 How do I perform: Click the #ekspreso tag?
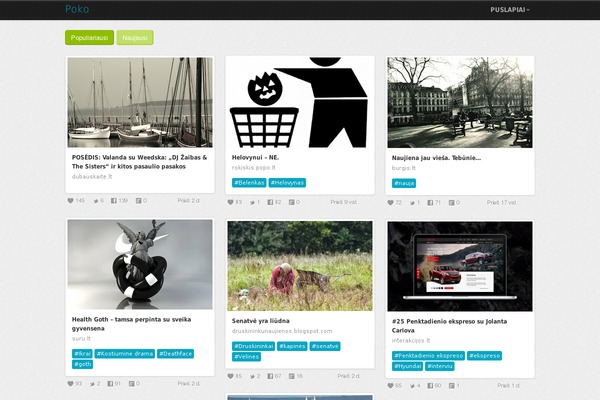[x=484, y=356]
